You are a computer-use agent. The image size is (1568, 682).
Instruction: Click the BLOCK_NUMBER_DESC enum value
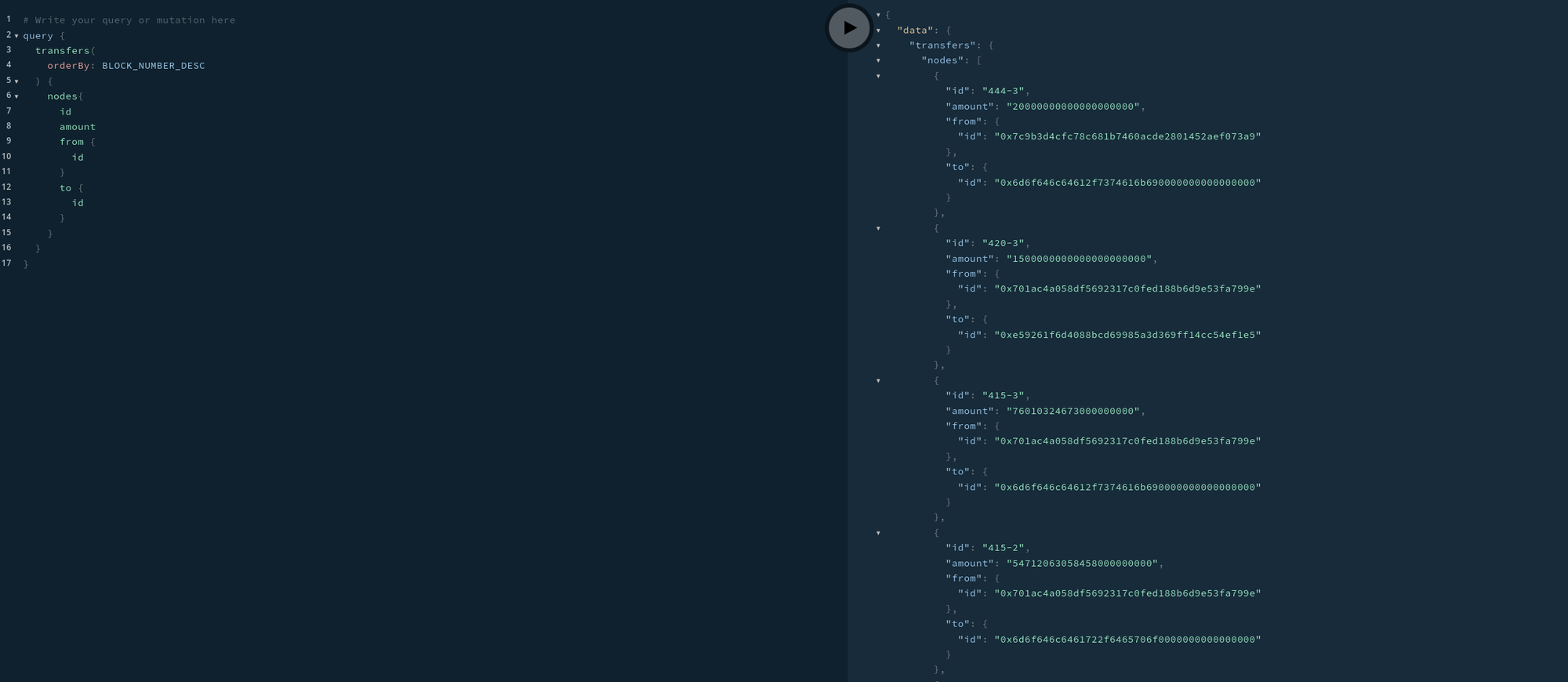coord(153,66)
